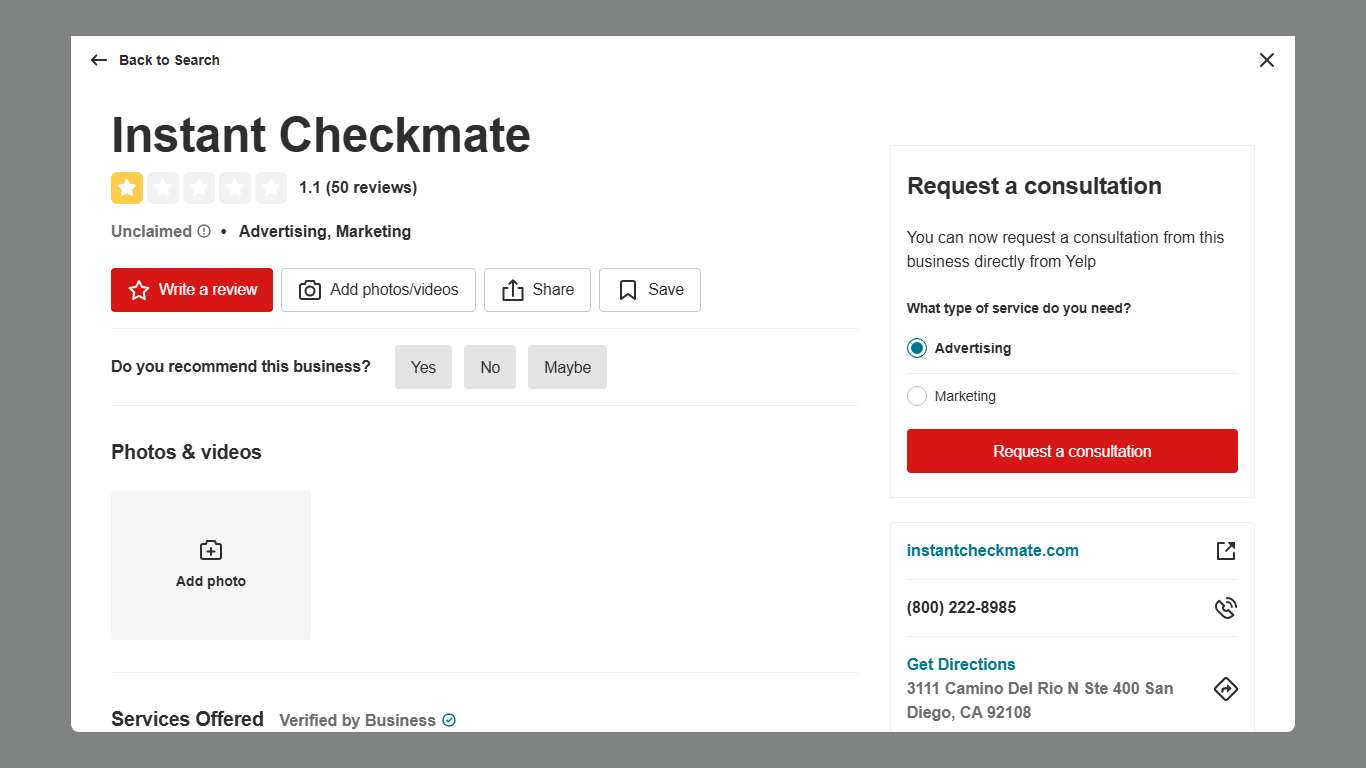Select the Marketing service option
Image resolution: width=1366 pixels, height=768 pixels.
coord(917,396)
